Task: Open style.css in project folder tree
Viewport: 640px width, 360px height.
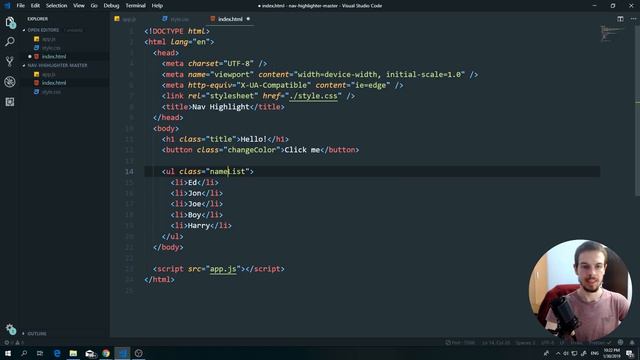Action: click(x=51, y=92)
